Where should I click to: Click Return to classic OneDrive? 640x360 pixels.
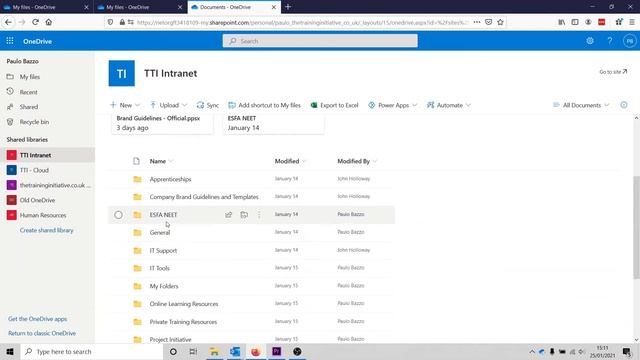tap(42, 333)
